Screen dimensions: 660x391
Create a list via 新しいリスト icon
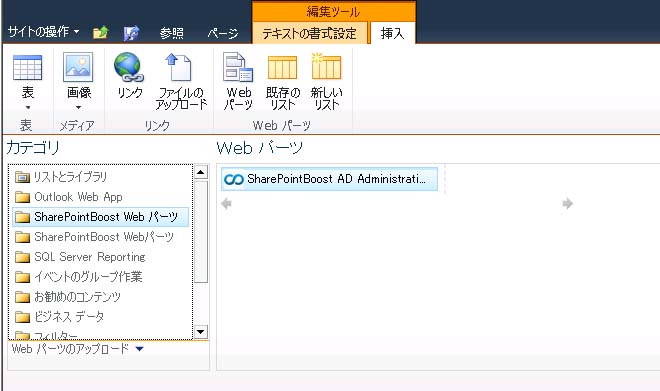tap(326, 66)
